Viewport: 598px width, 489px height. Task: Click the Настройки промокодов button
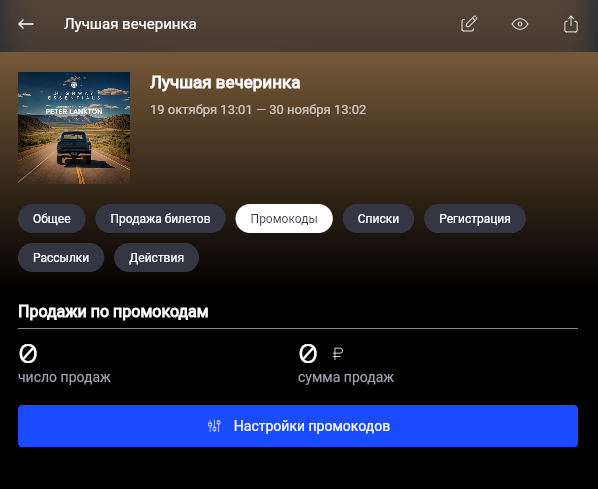[298, 426]
